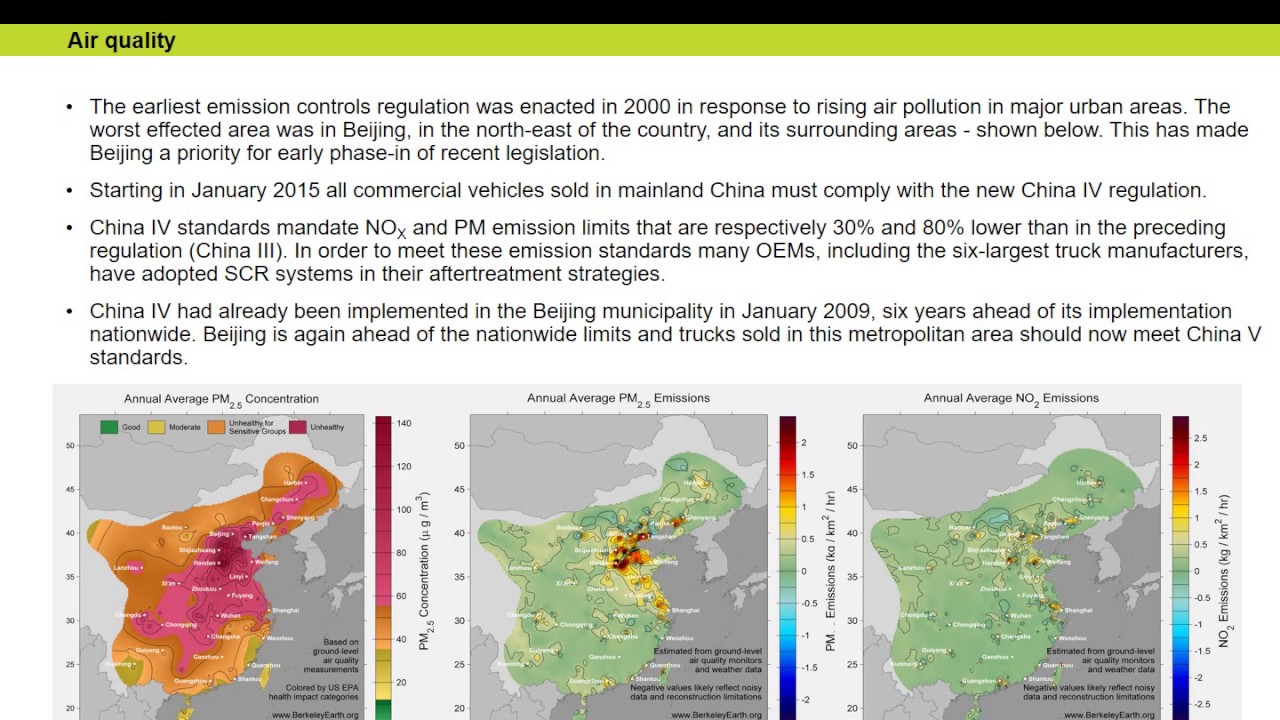Click the orange 'Unhealthy for Sensitive Groups' swatch
Viewport: 1280px width, 720px height.
coord(217,427)
